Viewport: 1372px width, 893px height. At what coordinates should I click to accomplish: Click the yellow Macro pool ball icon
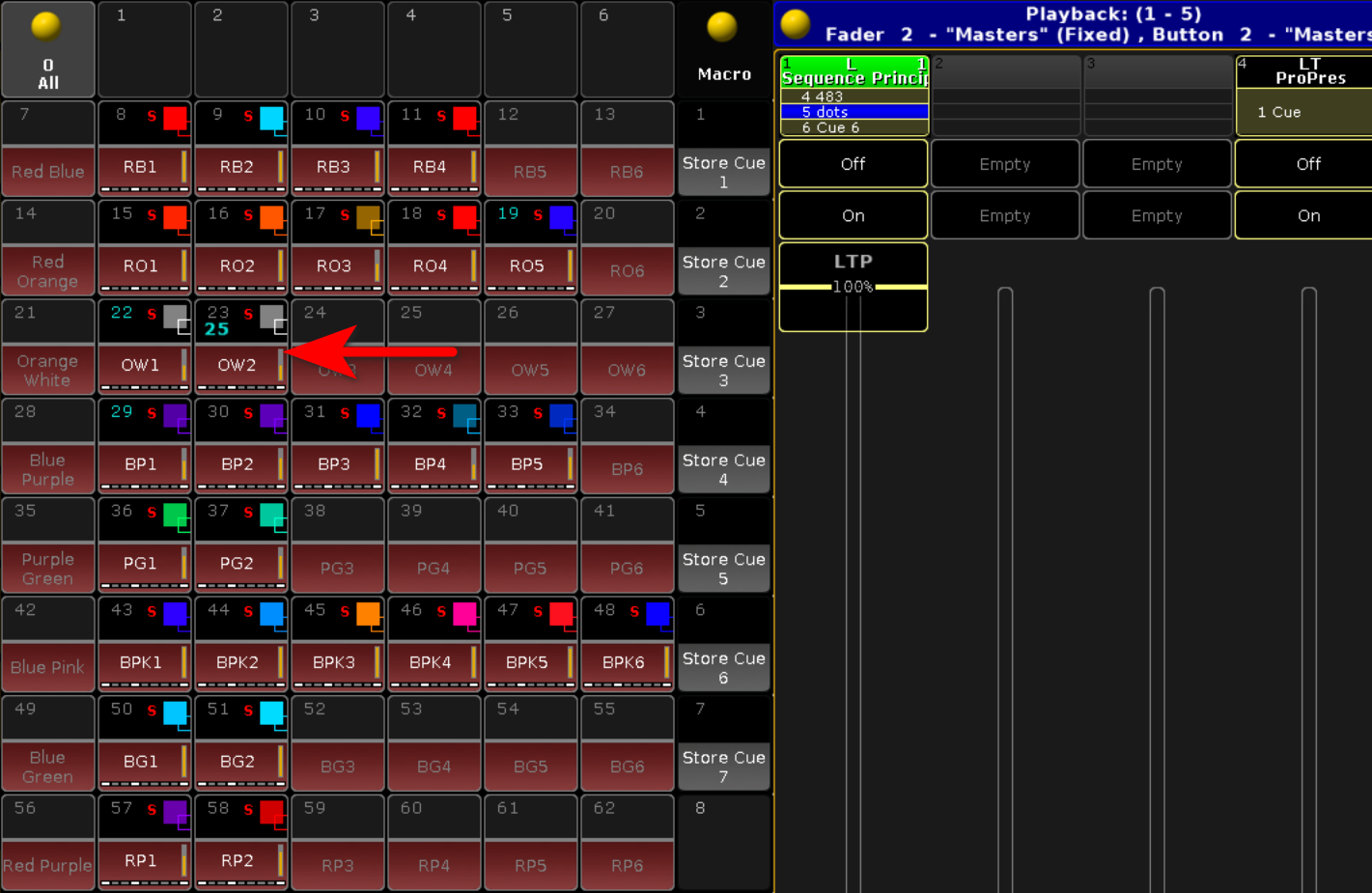(x=721, y=27)
